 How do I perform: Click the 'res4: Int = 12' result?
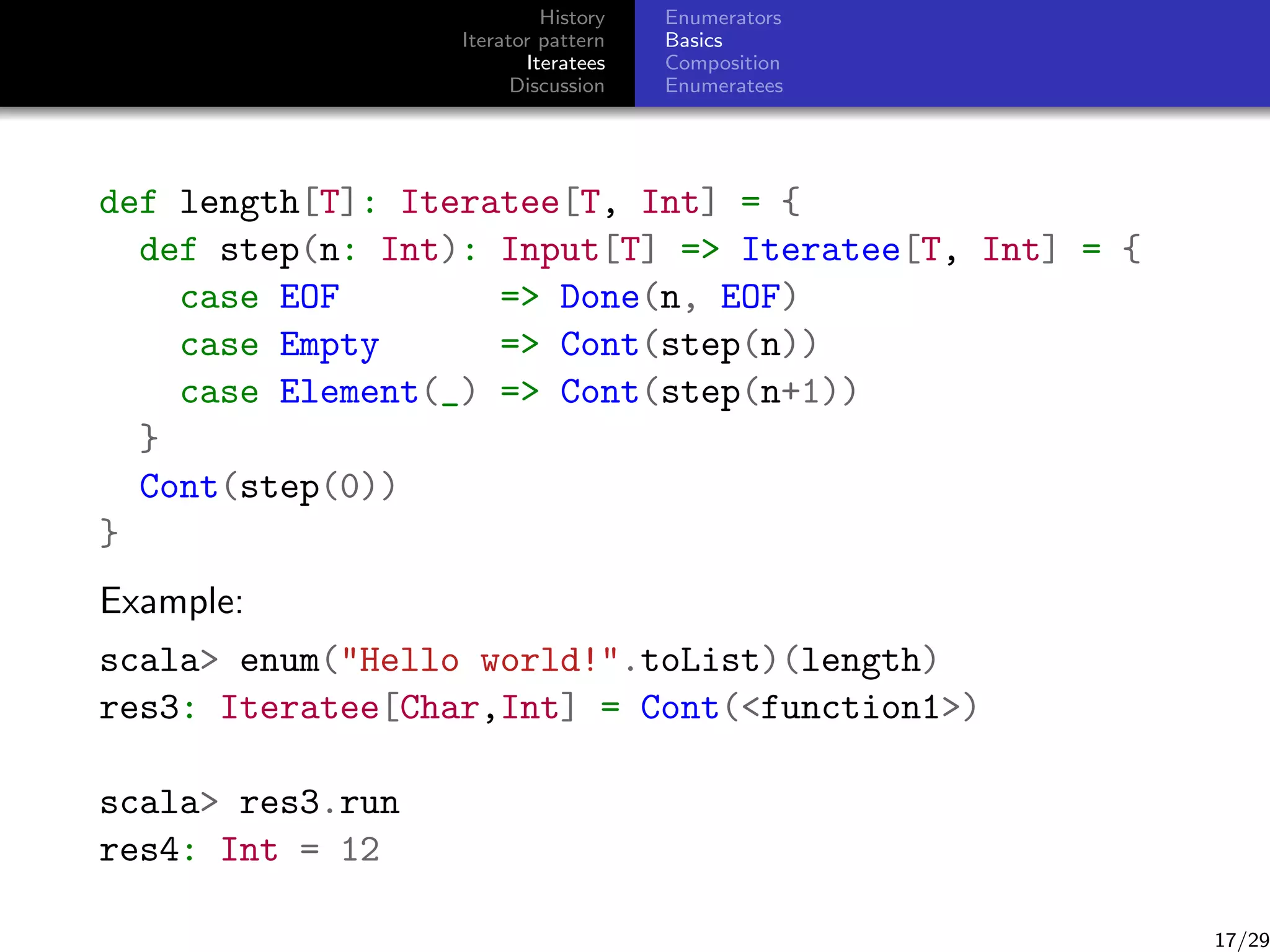click(x=239, y=850)
